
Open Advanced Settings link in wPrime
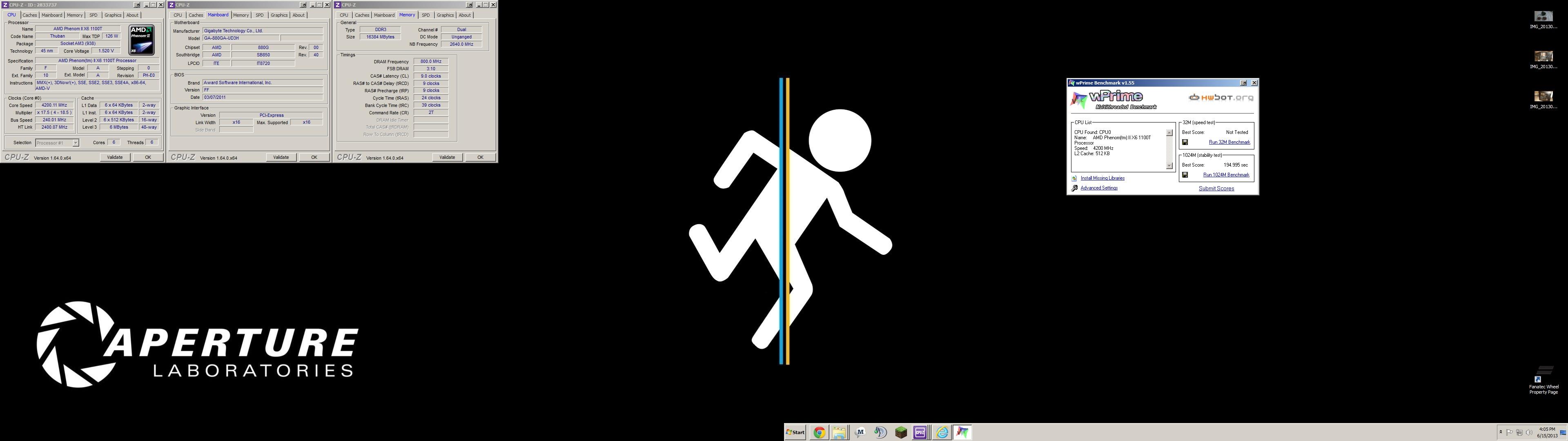point(1099,188)
